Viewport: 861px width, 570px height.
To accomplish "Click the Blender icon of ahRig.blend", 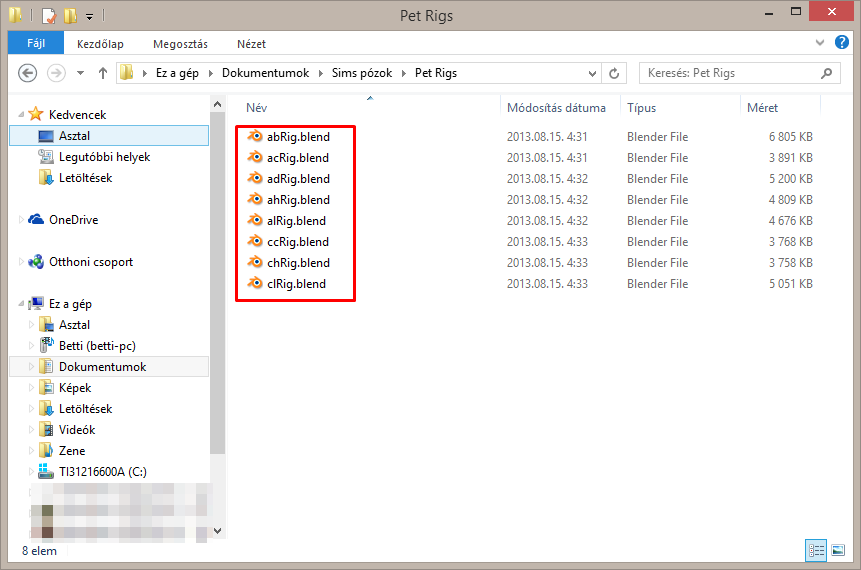I will (x=255, y=199).
